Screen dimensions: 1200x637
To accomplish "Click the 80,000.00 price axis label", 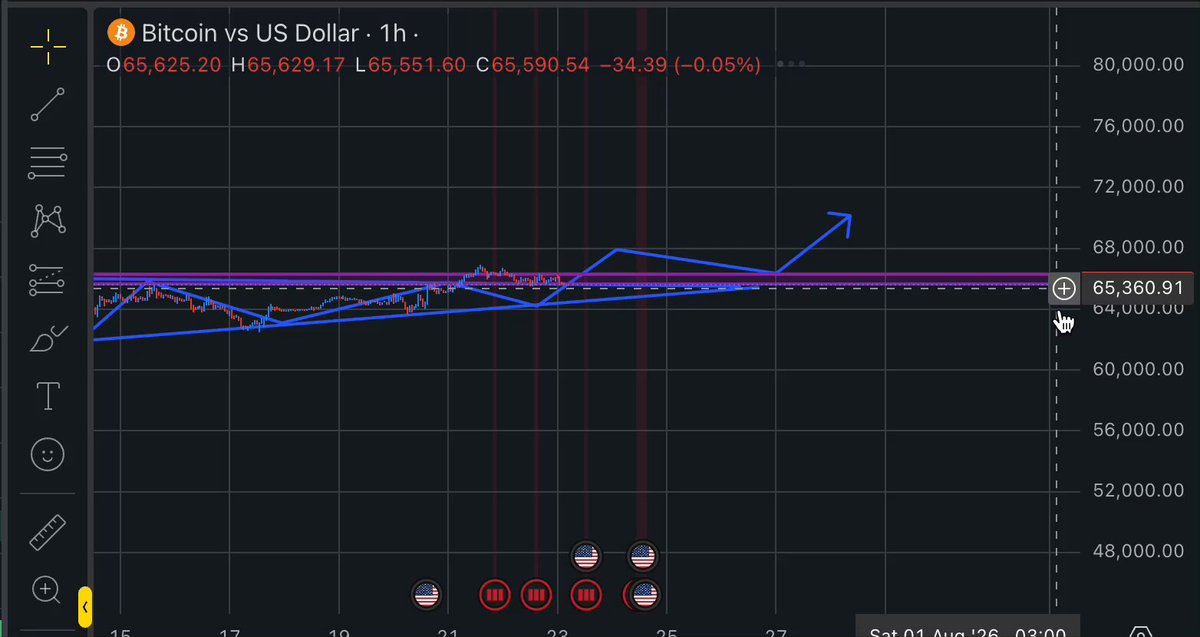I will (1138, 65).
